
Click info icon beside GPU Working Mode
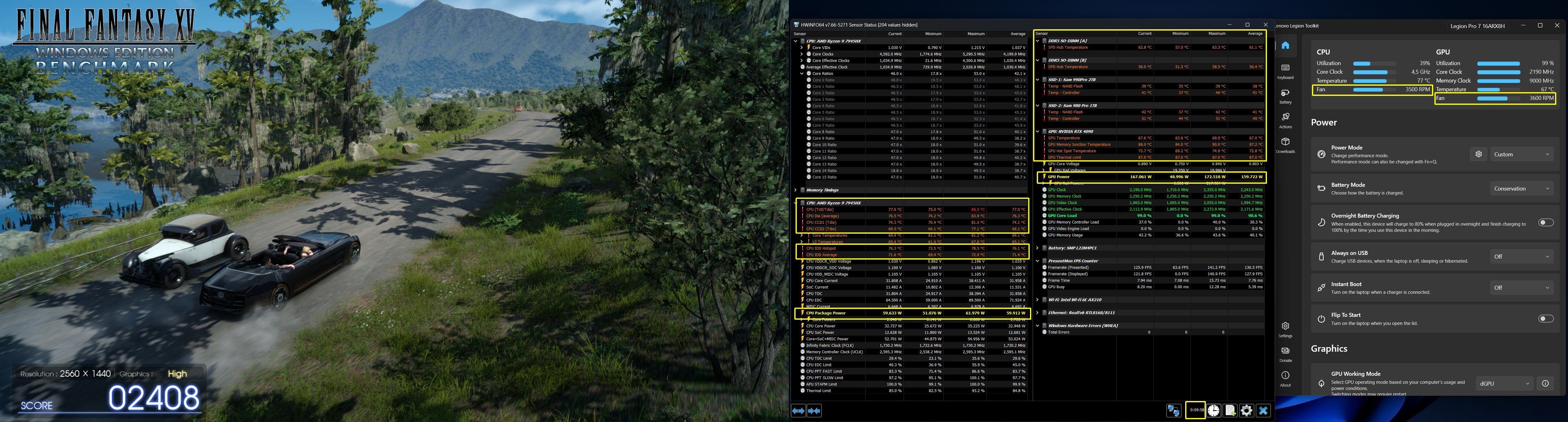coord(1545,383)
